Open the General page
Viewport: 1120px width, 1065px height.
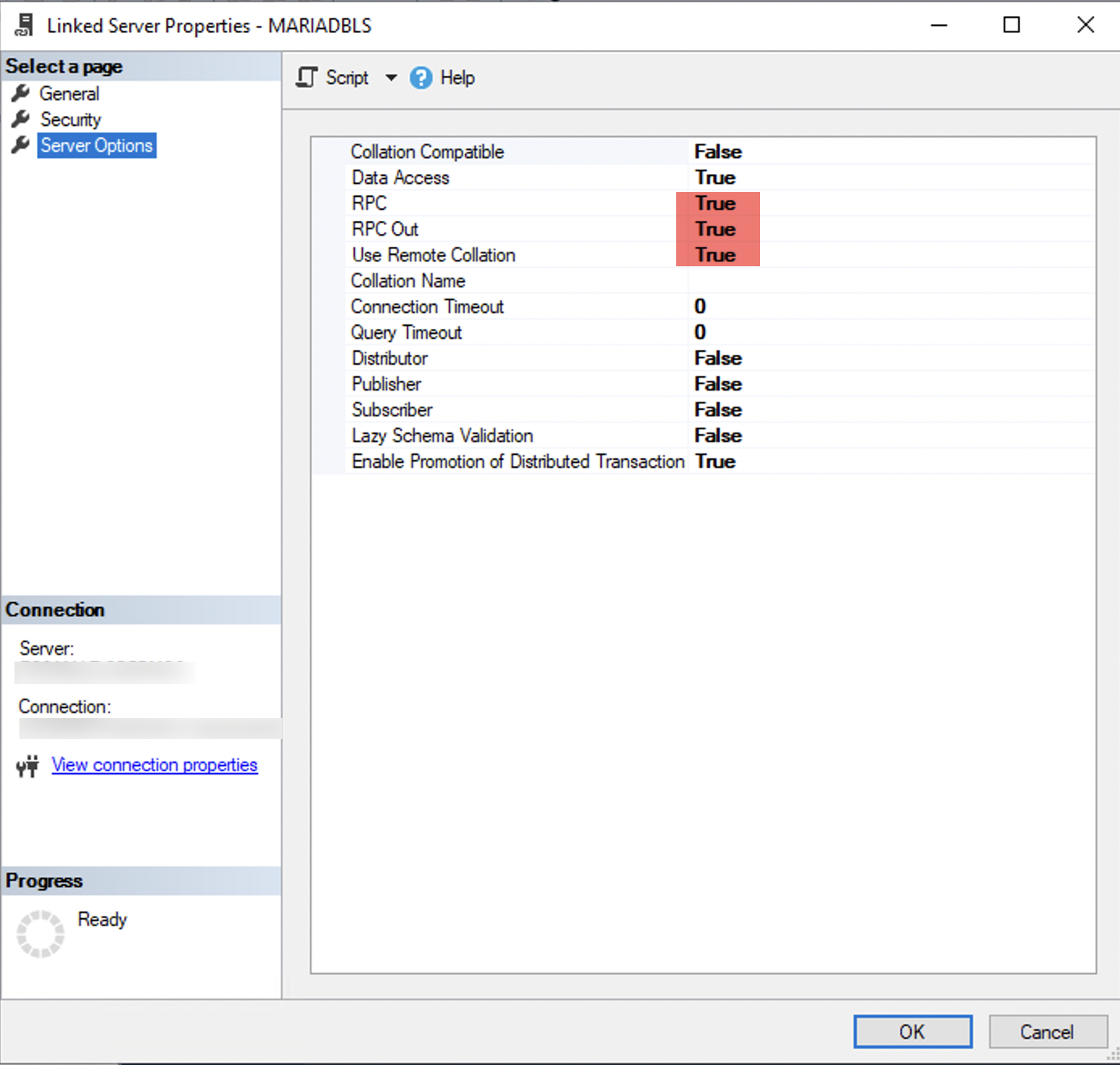(69, 94)
